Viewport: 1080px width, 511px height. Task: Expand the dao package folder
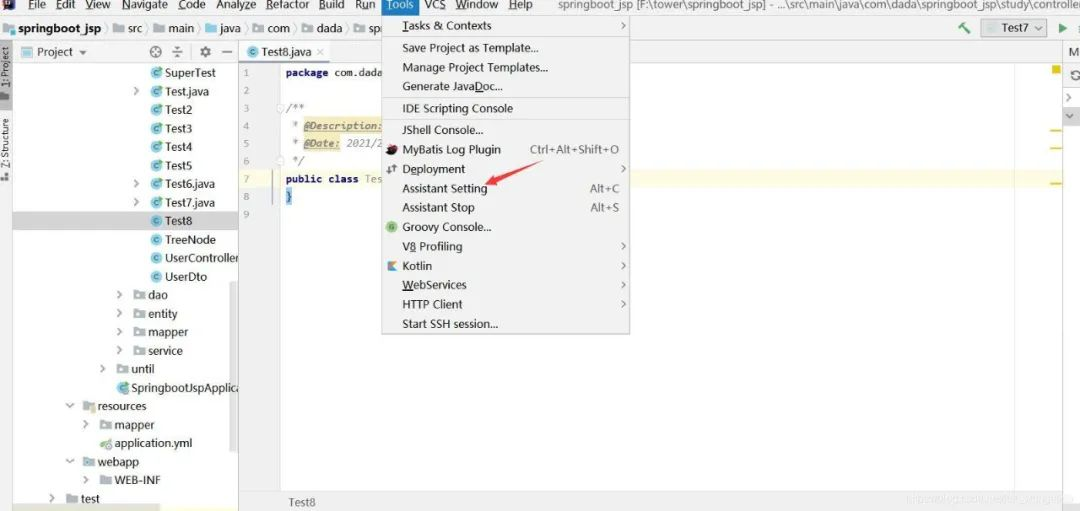(119, 295)
